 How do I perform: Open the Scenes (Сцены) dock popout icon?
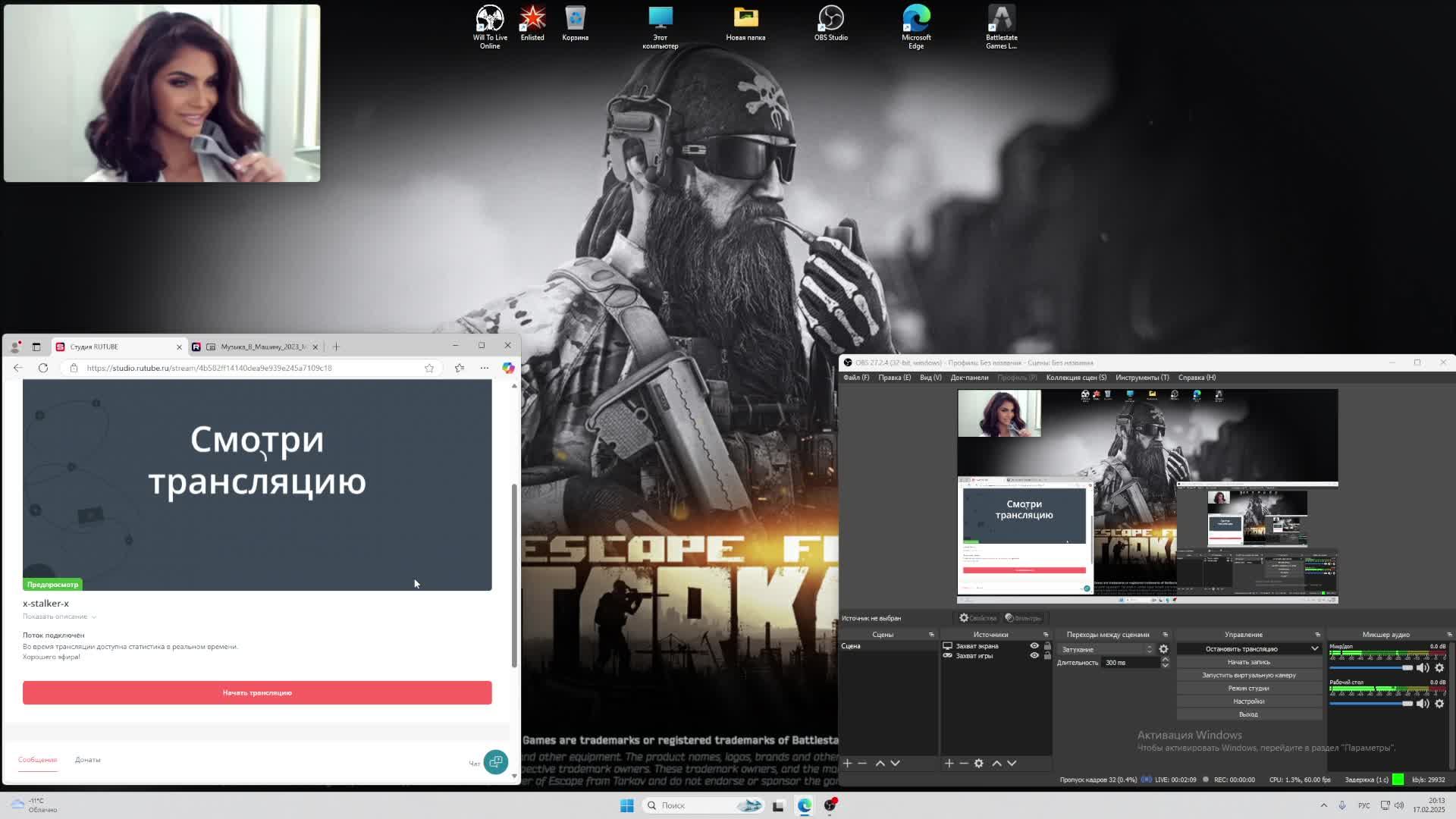coord(931,635)
